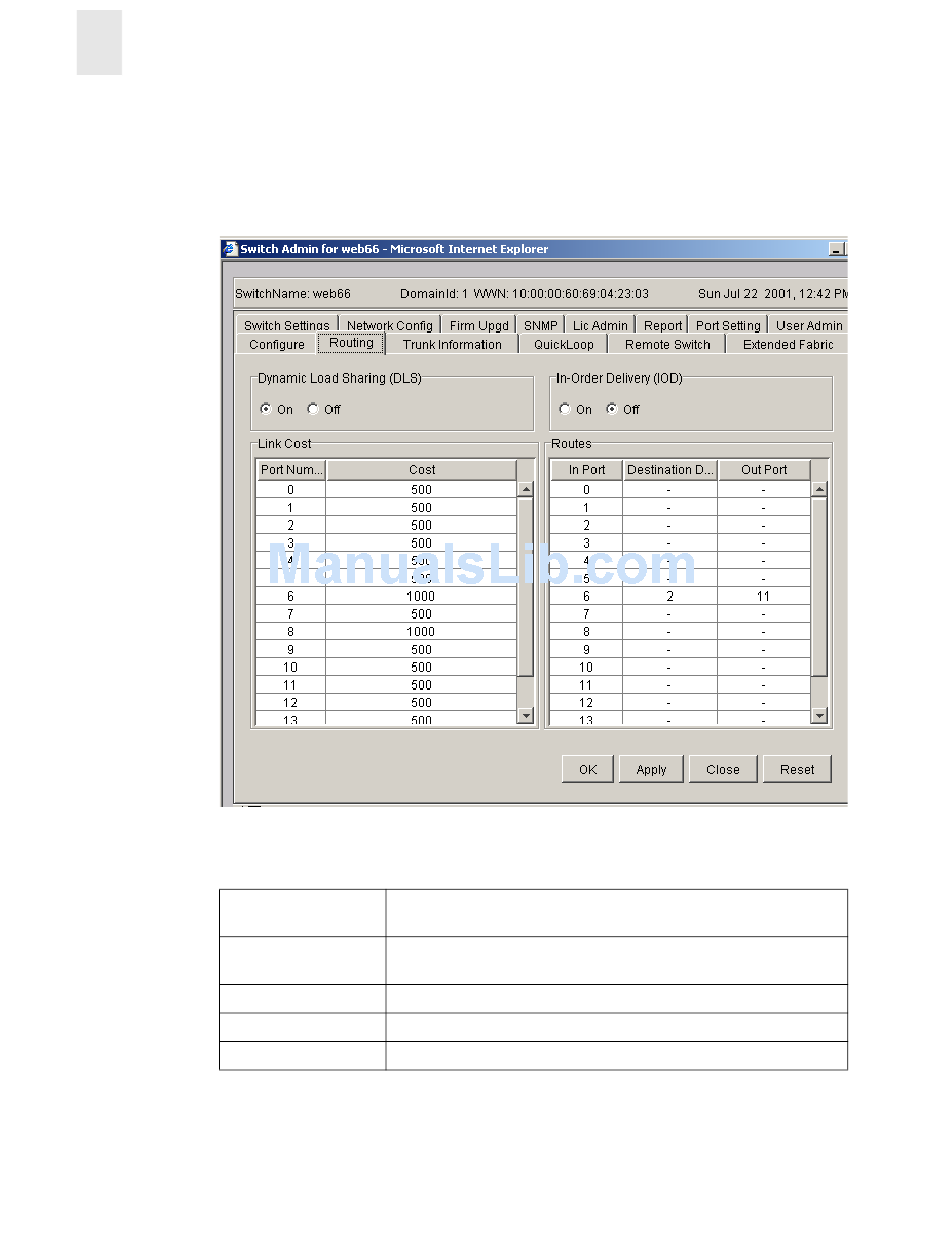Click out port 11 in Routes
Viewport: 950px width, 1237px height.
click(764, 596)
